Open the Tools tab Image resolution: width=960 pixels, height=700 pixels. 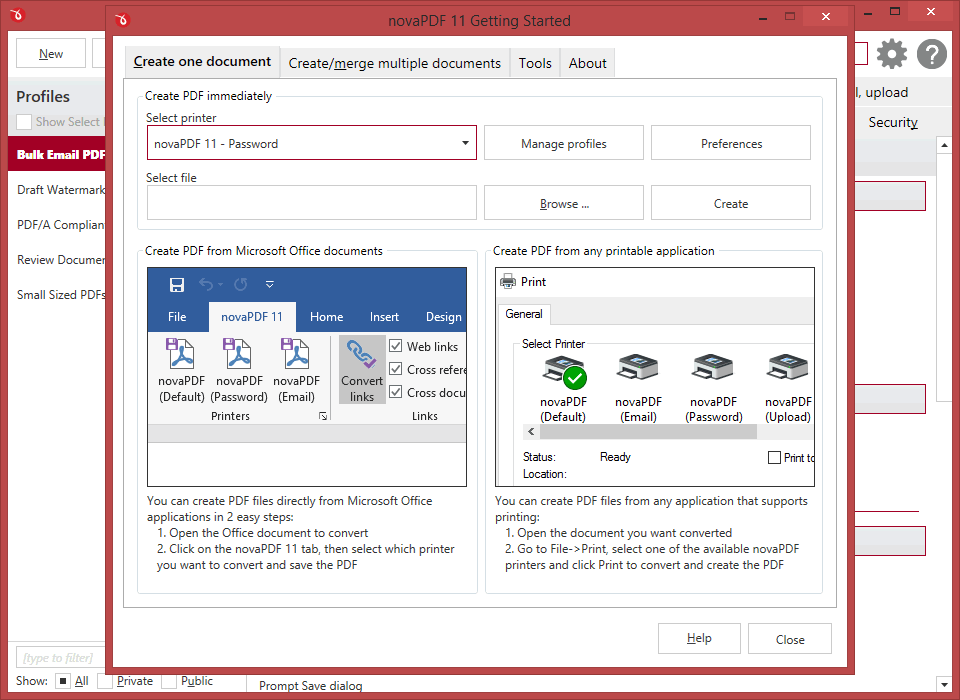pos(534,62)
